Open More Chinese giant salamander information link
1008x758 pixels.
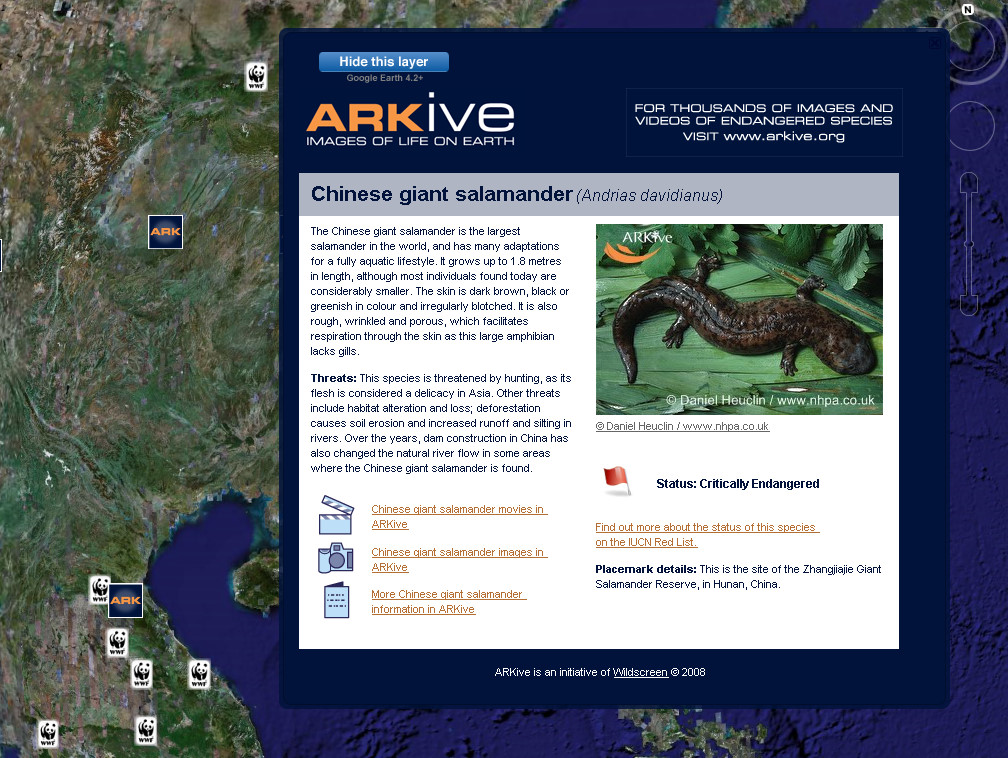pyautogui.click(x=449, y=602)
